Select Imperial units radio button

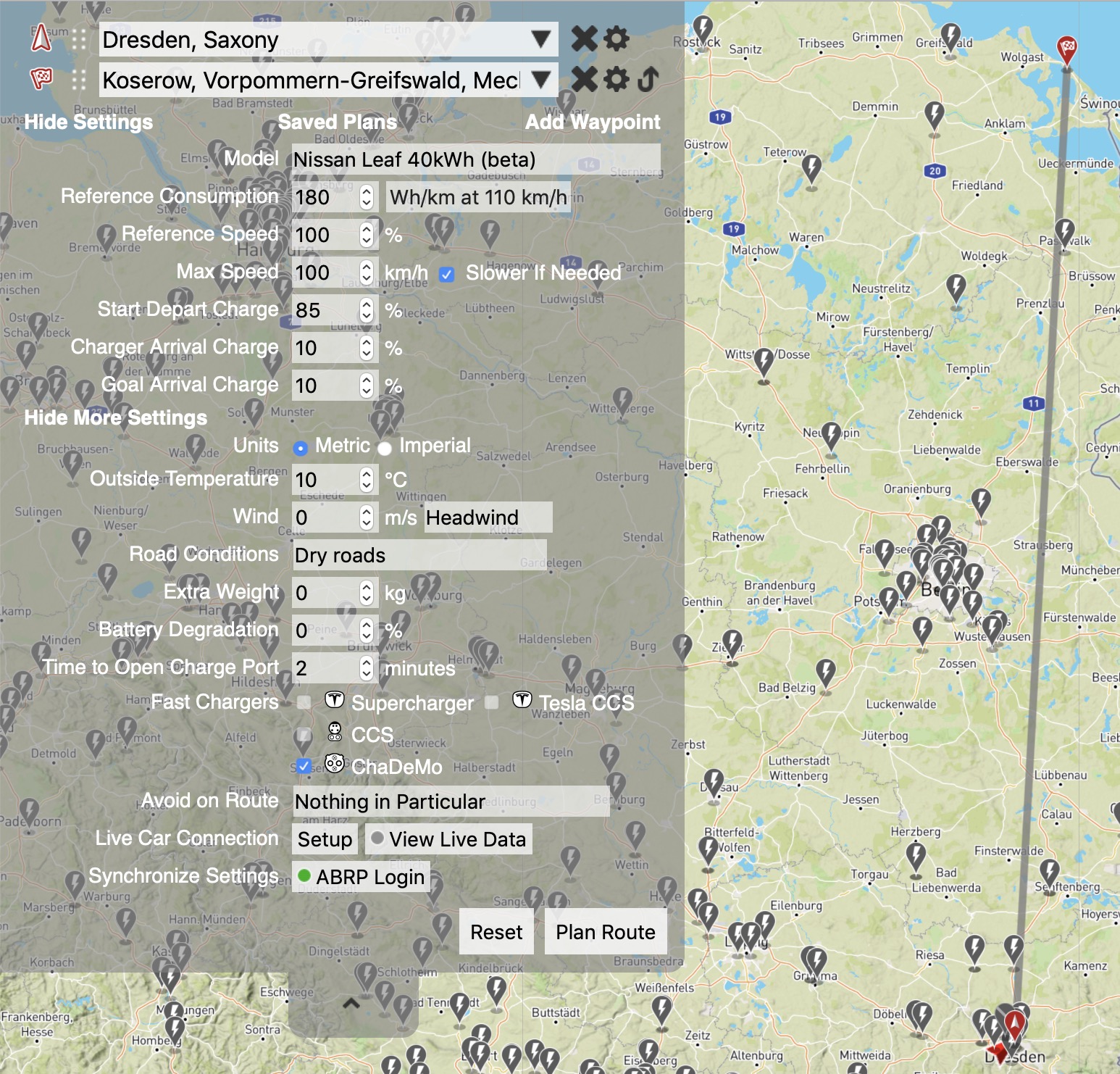click(385, 448)
